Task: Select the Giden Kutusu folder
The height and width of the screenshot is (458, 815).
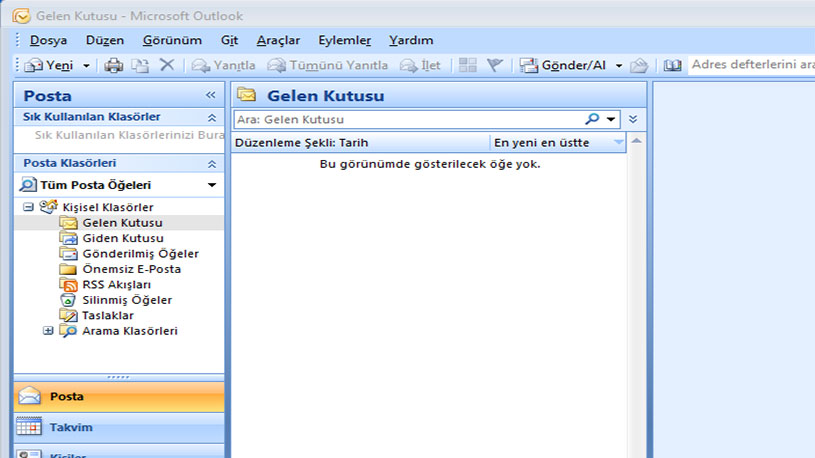Action: point(123,238)
